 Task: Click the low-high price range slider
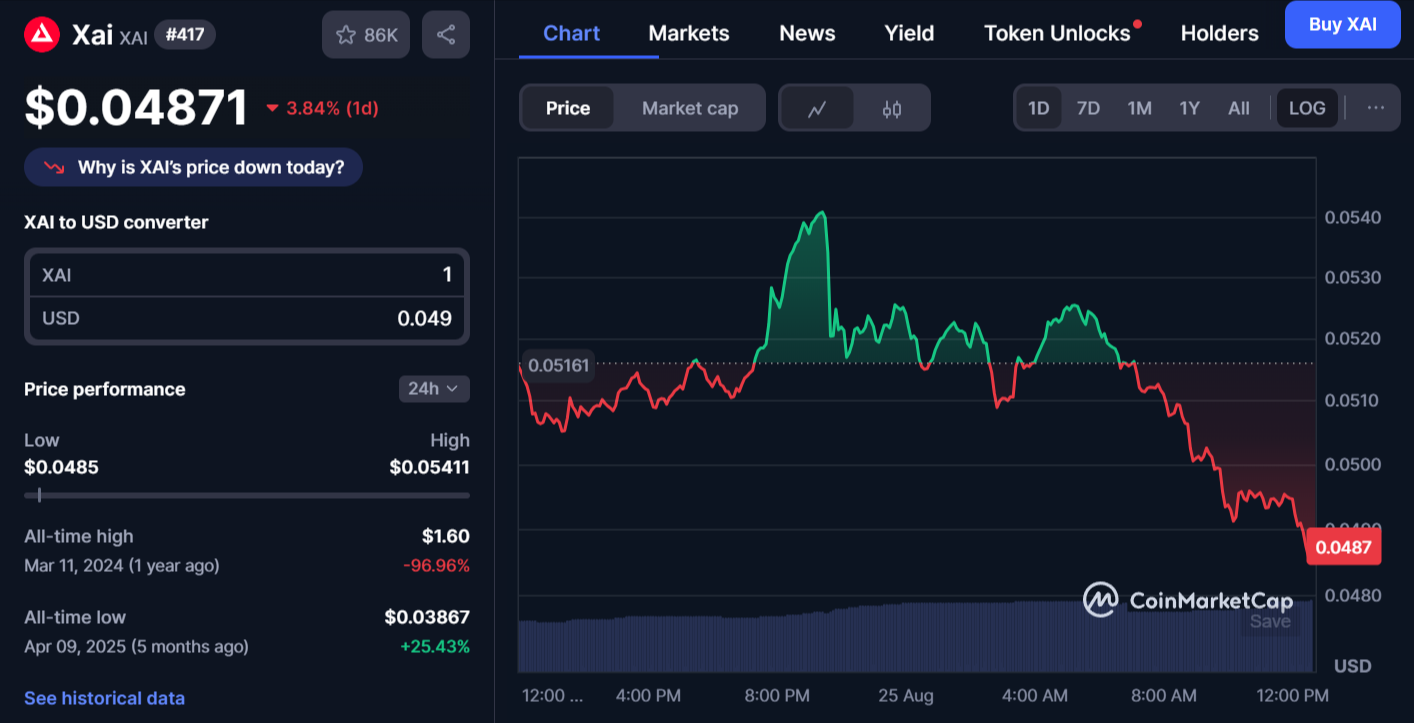(x=247, y=495)
